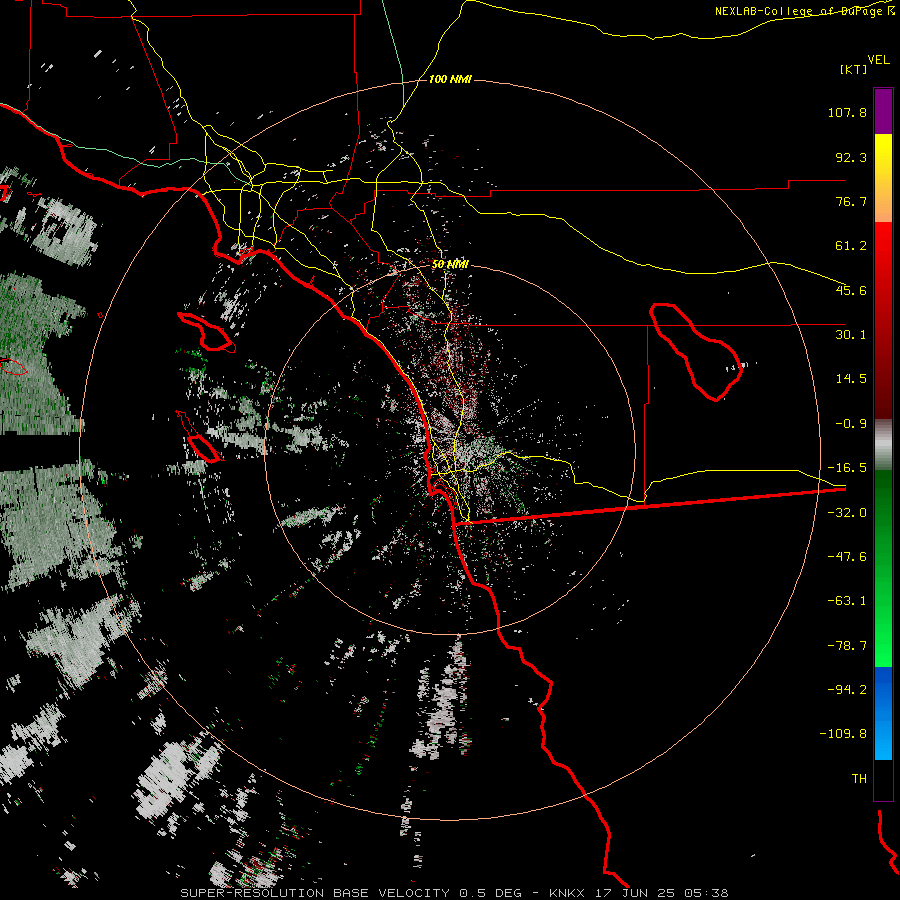Select the 107.8 legend value
The height and width of the screenshot is (900, 900).
point(847,112)
